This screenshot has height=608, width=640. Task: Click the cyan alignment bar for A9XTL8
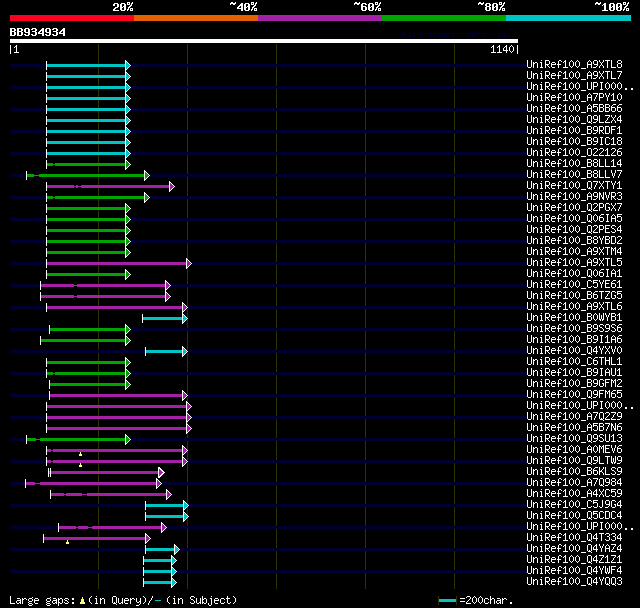pyautogui.click(x=88, y=65)
